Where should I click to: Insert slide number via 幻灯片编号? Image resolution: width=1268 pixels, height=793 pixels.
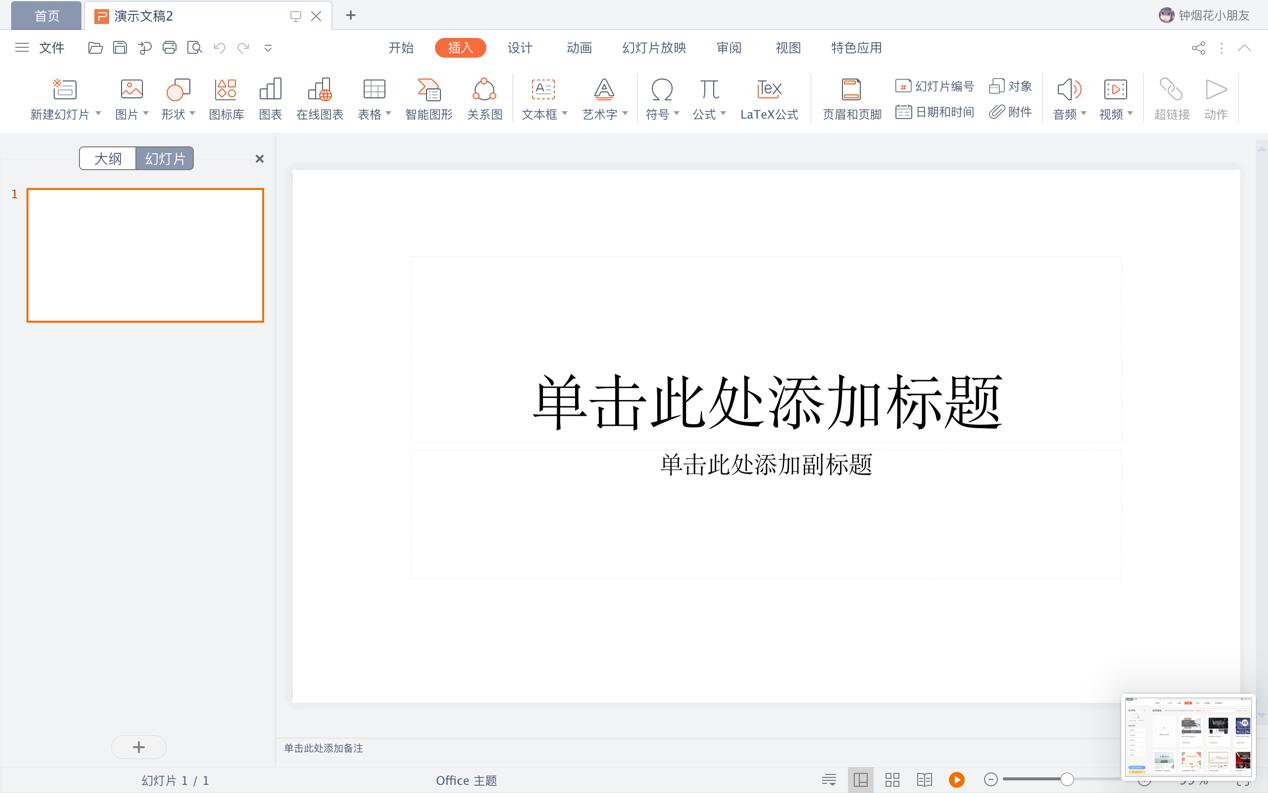[936, 86]
